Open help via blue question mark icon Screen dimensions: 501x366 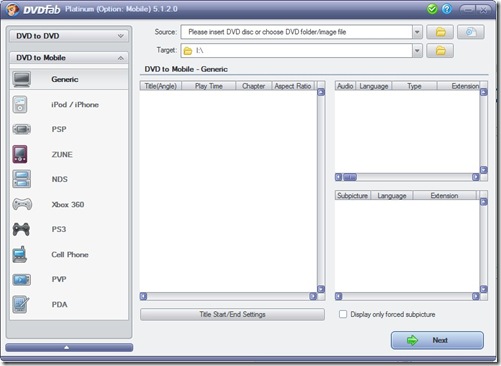click(447, 9)
